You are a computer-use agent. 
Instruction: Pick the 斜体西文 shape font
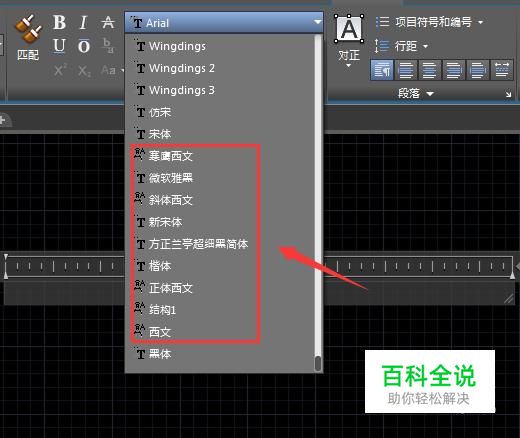220,200
